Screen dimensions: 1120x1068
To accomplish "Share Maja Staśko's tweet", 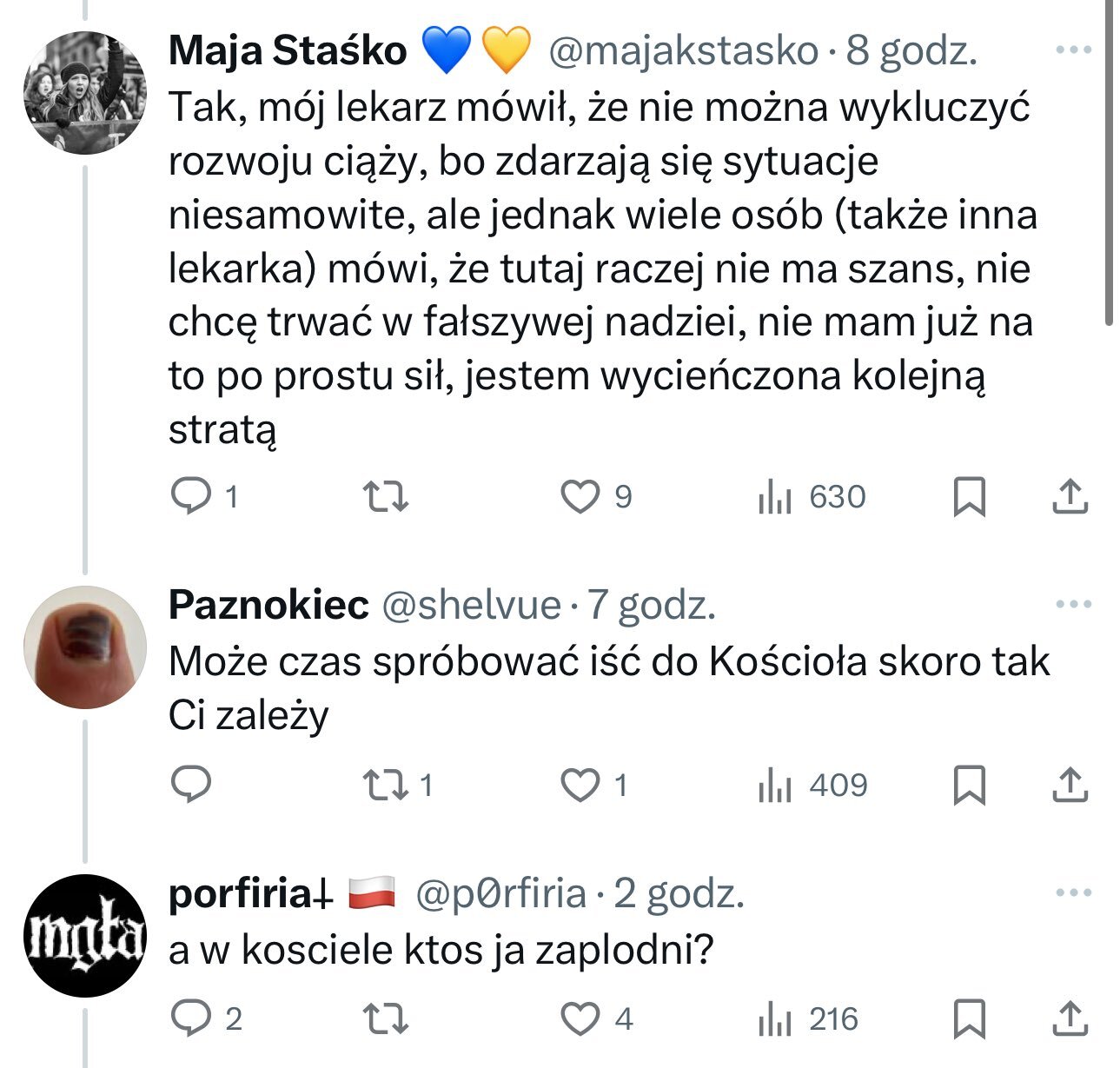I will 1070,496.
